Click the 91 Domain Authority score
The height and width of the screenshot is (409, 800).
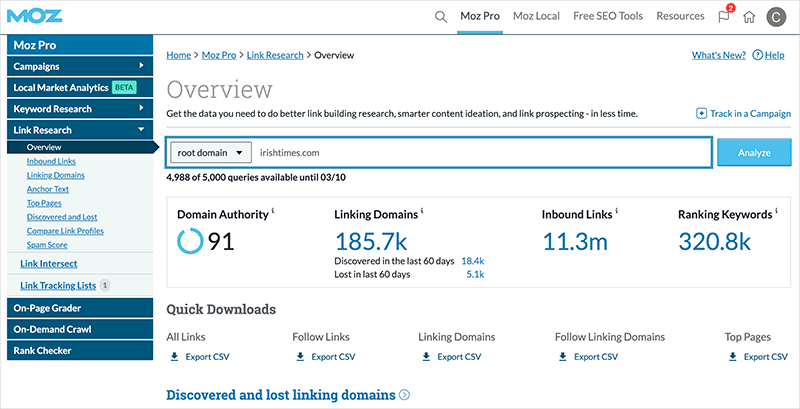220,241
